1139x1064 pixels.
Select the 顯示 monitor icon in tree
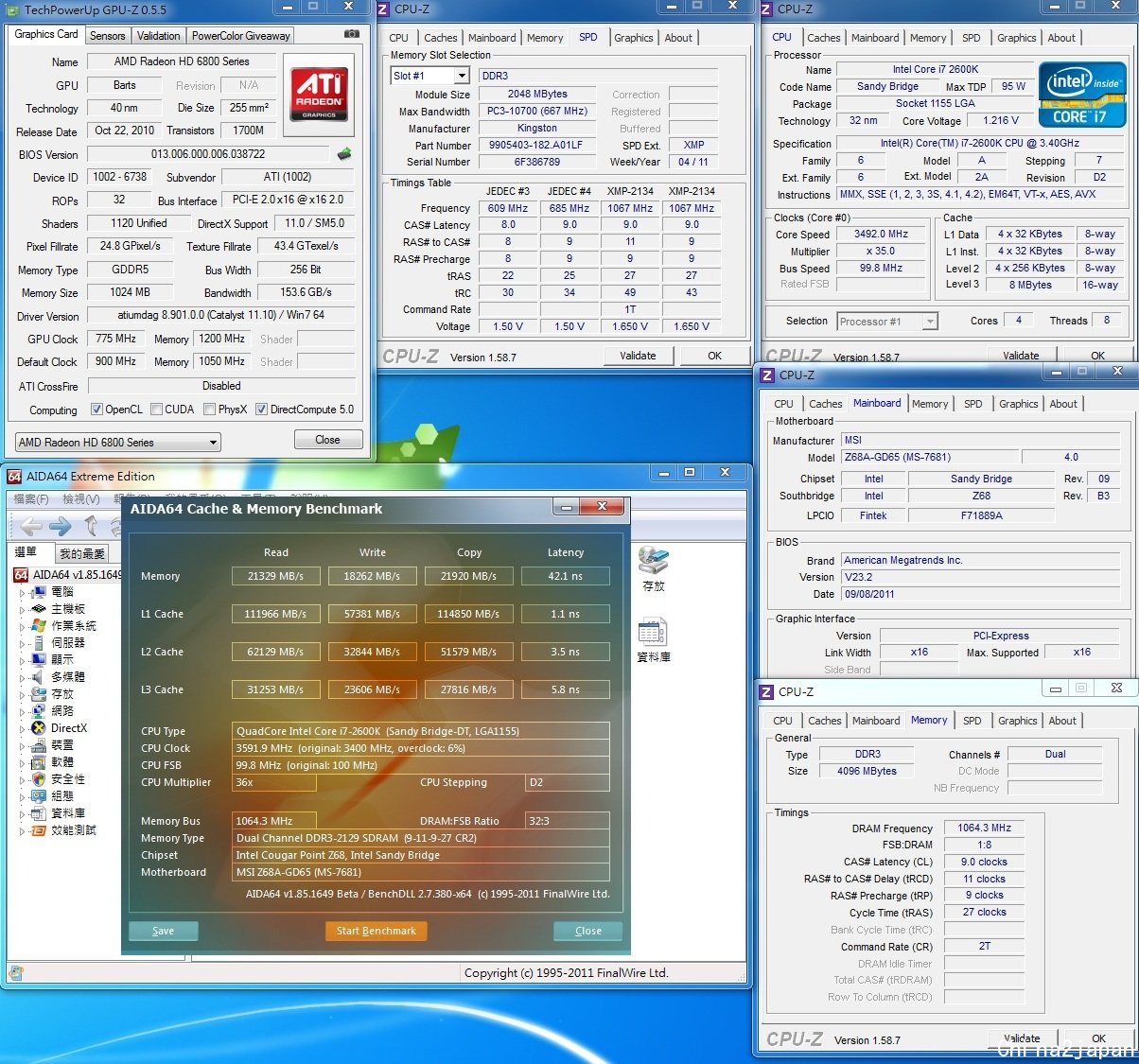tap(39, 660)
